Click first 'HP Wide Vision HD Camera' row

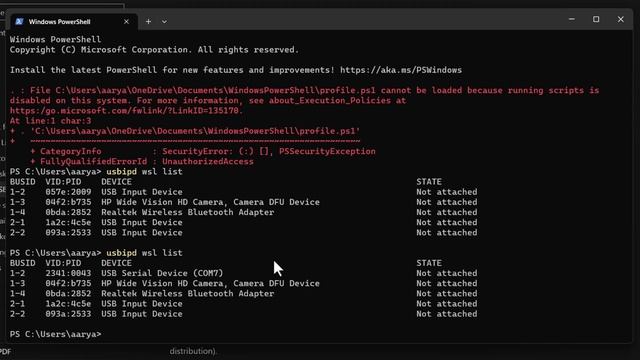click(243, 202)
